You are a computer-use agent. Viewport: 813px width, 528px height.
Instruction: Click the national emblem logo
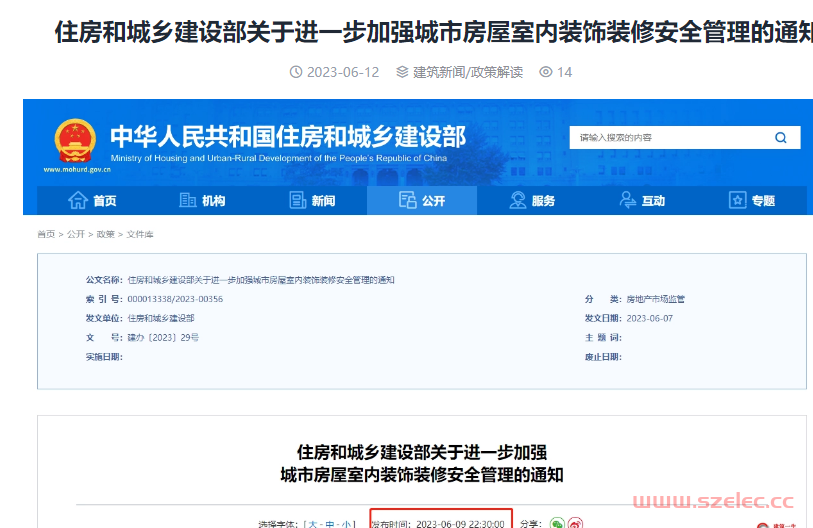pyautogui.click(x=75, y=141)
